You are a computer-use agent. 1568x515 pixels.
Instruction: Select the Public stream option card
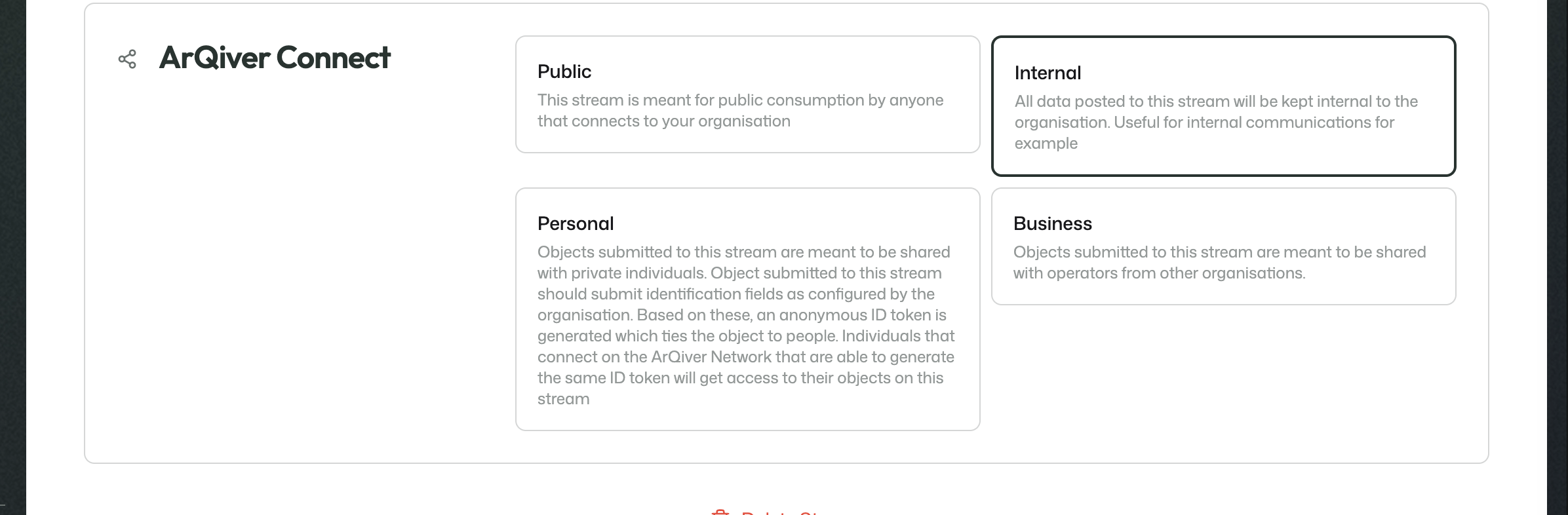(747, 94)
